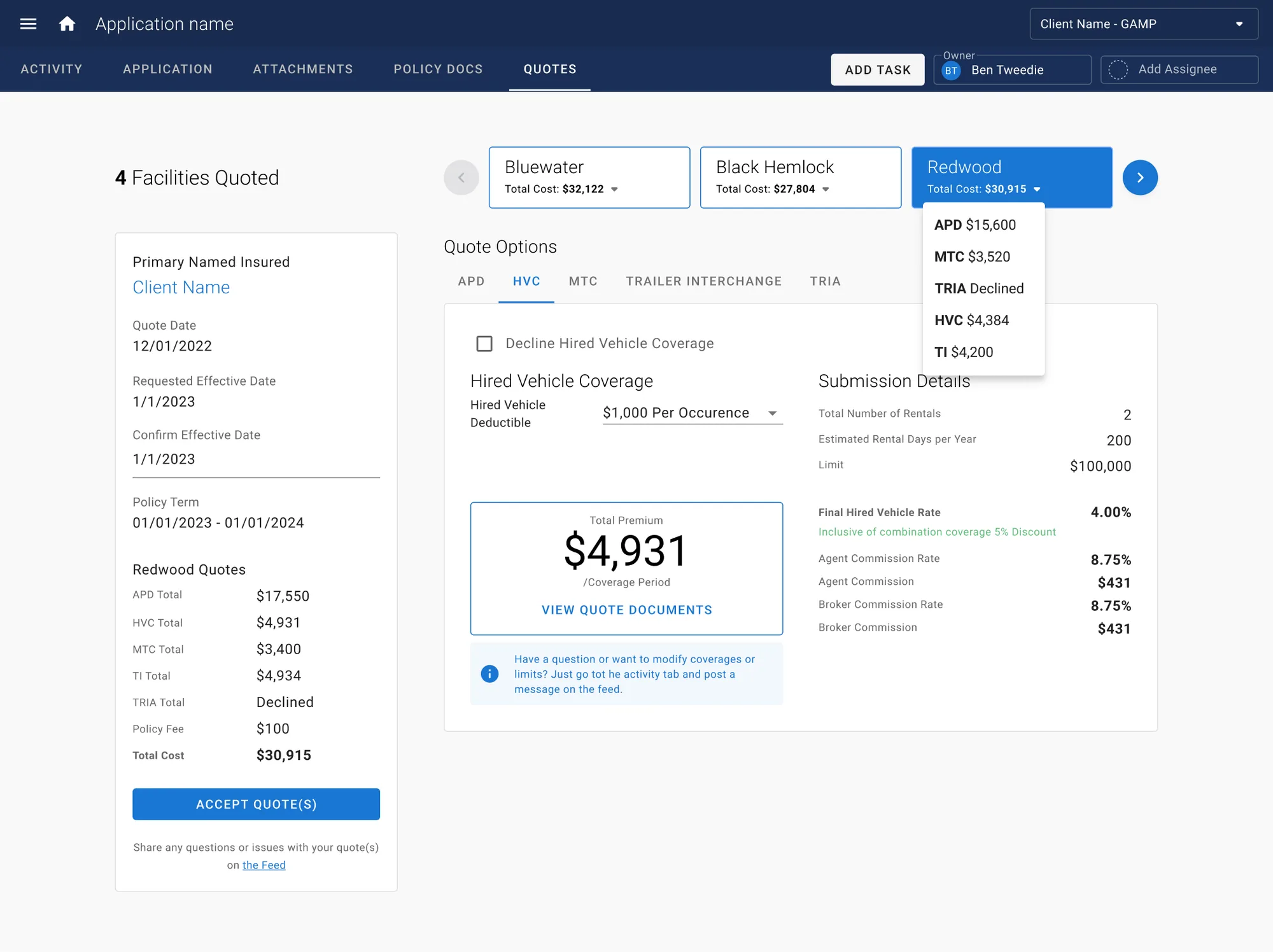
Task: Open the hamburger navigation menu
Action: click(x=28, y=24)
